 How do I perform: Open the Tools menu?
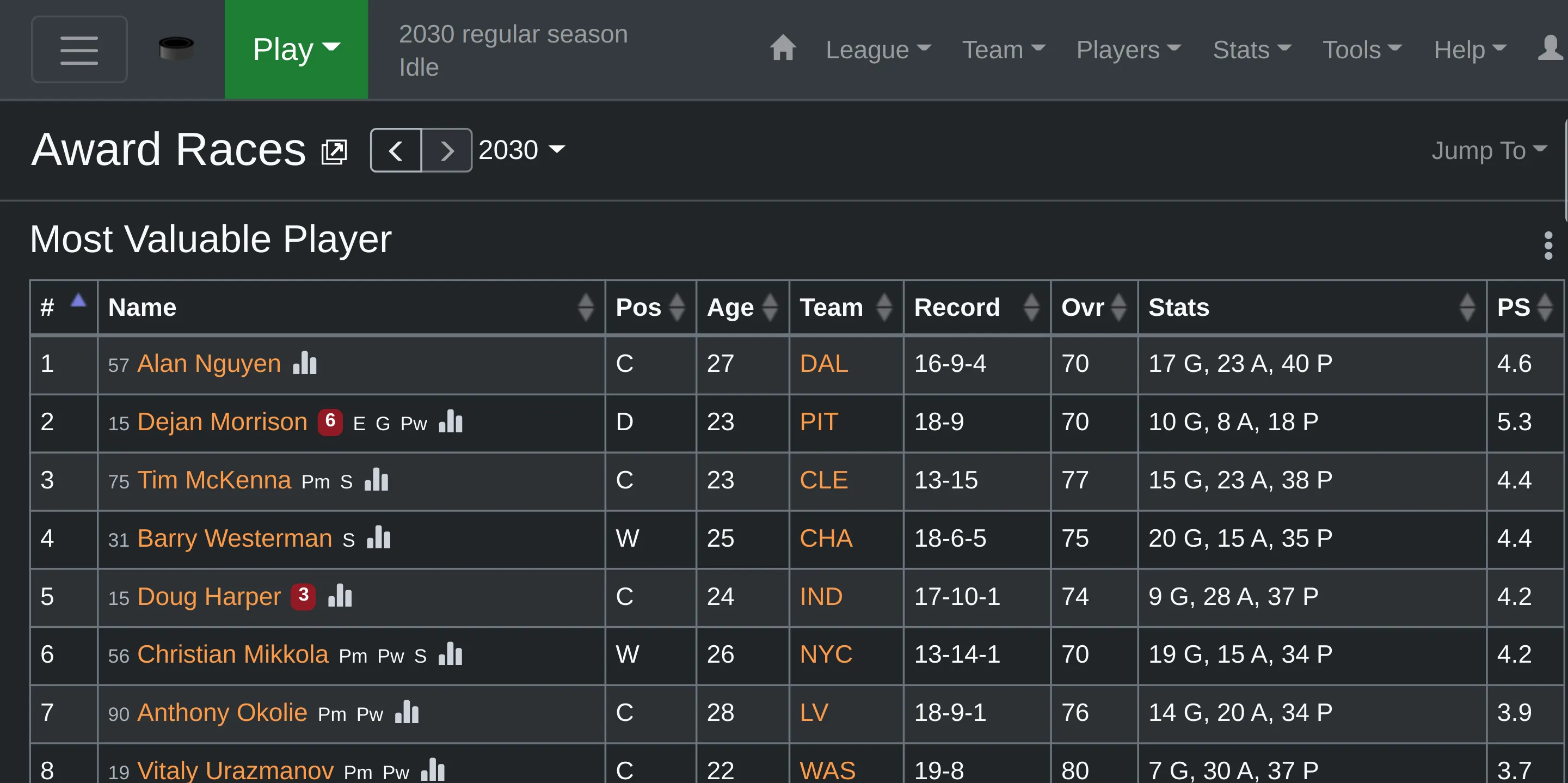click(x=1362, y=50)
